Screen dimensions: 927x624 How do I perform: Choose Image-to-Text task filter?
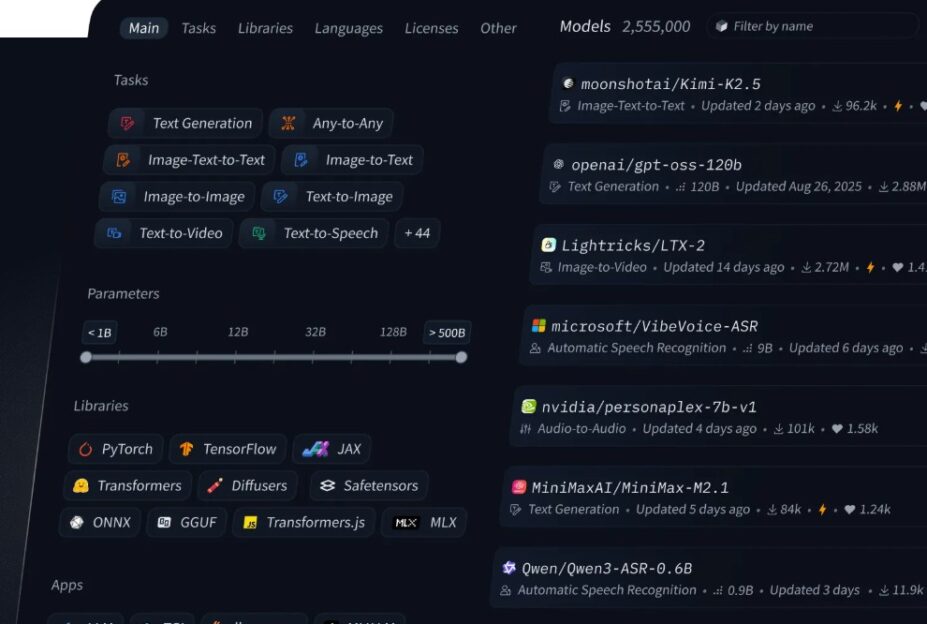(x=352, y=160)
